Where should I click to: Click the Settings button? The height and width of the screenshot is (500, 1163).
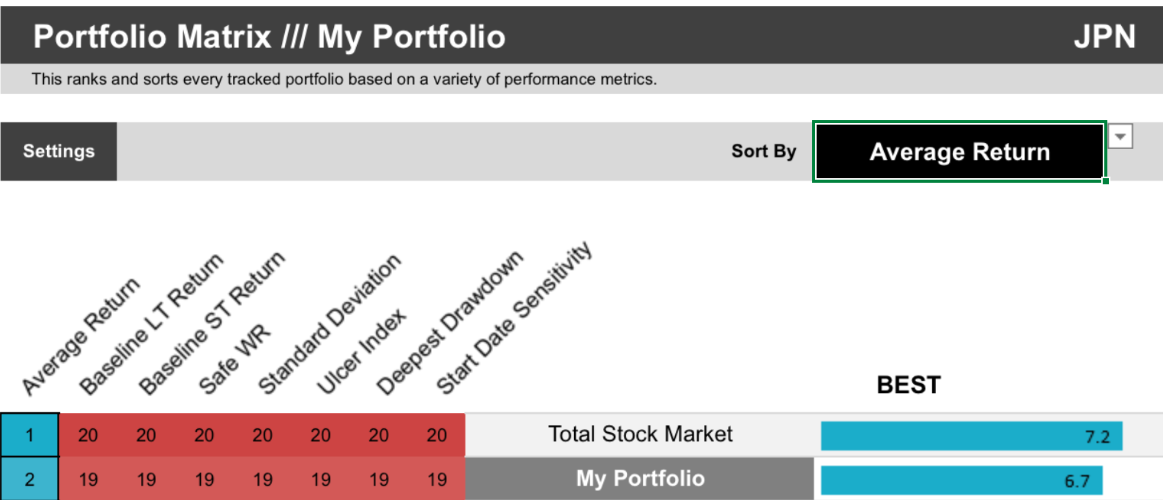59,152
